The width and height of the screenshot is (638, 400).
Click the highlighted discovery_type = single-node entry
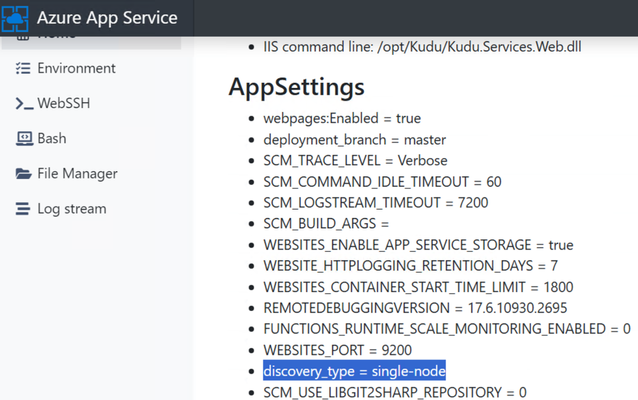tap(354, 371)
